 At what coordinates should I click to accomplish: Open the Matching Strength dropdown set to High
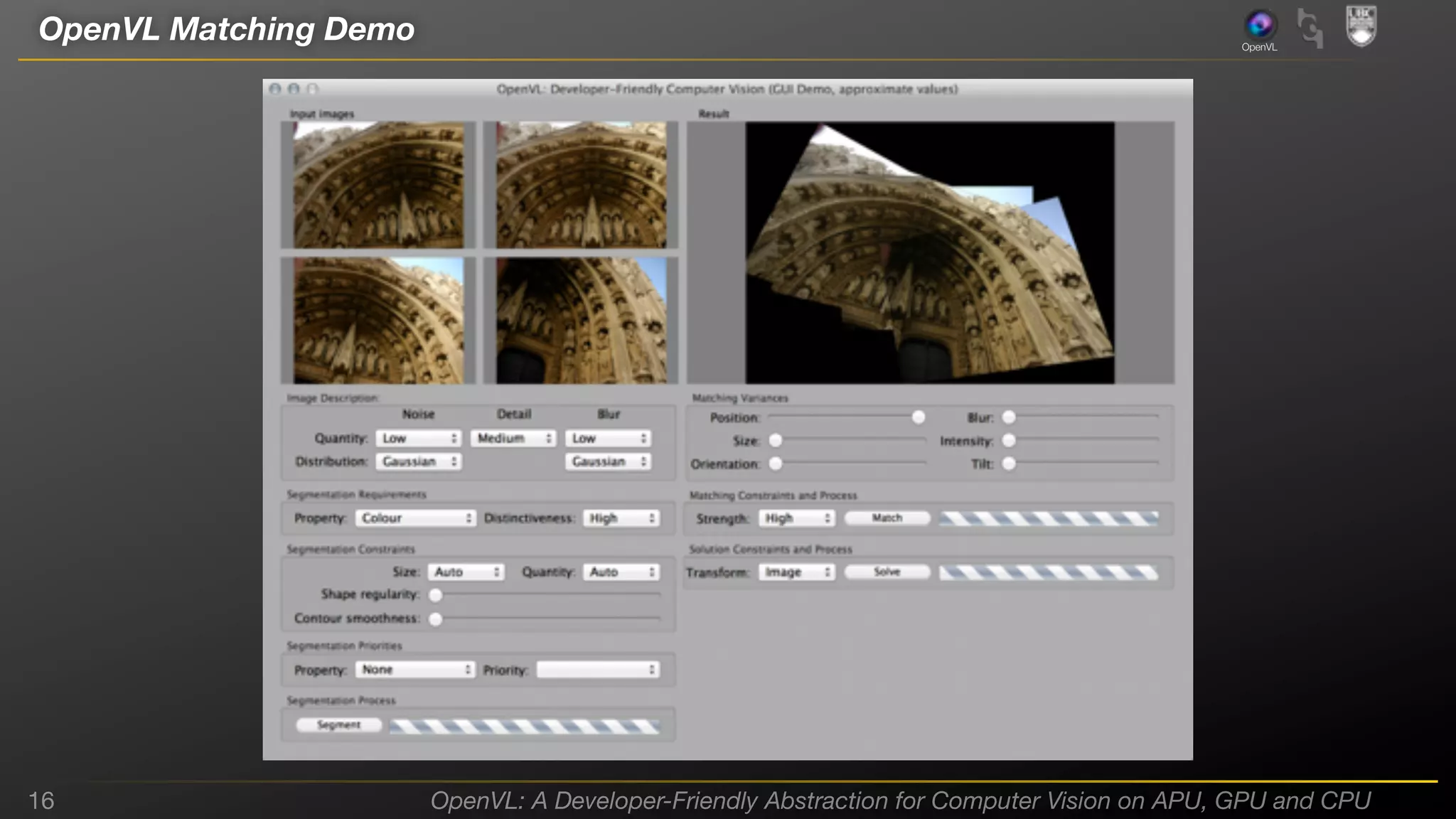pos(796,518)
